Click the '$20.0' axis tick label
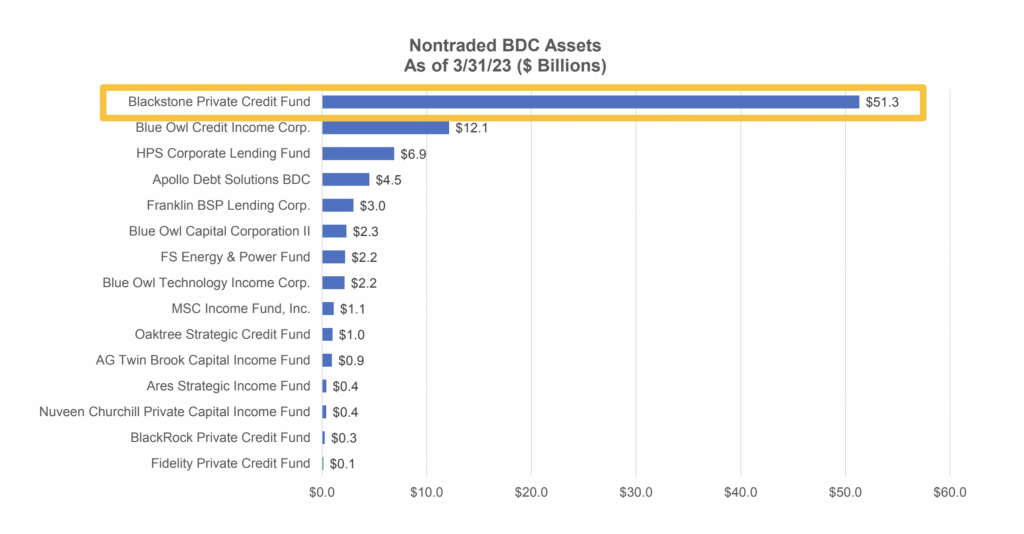Image resolution: width=1024 pixels, height=534 pixels. click(x=531, y=492)
